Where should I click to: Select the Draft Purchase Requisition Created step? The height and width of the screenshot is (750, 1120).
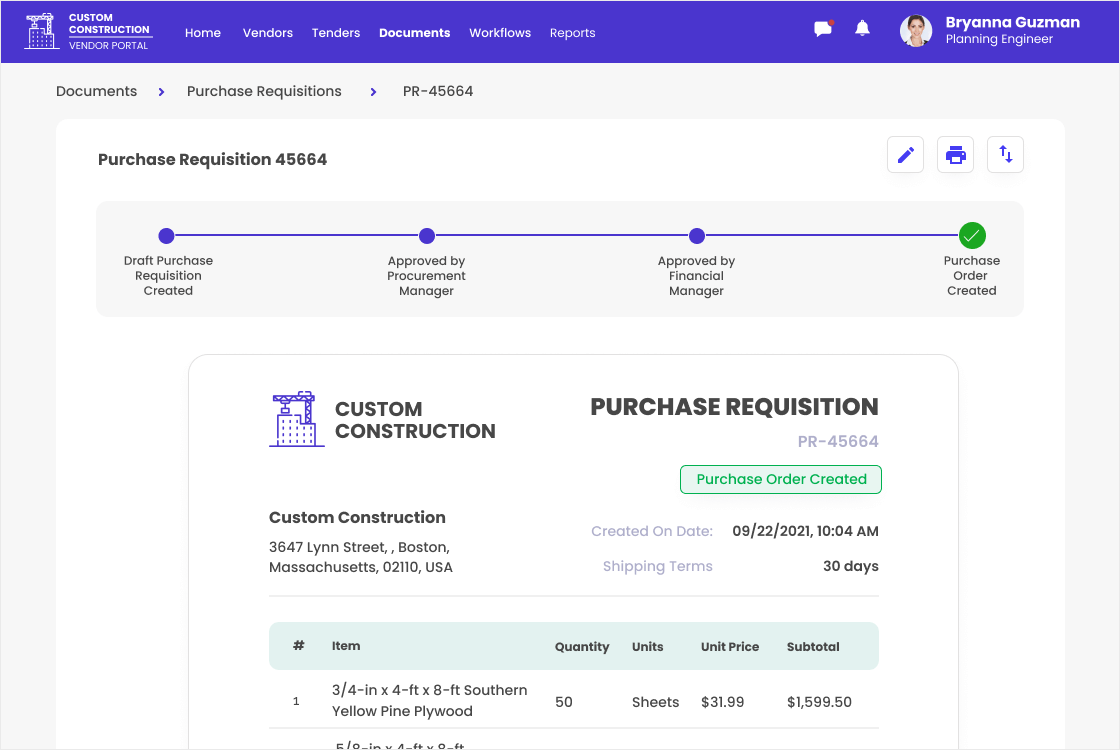click(167, 237)
